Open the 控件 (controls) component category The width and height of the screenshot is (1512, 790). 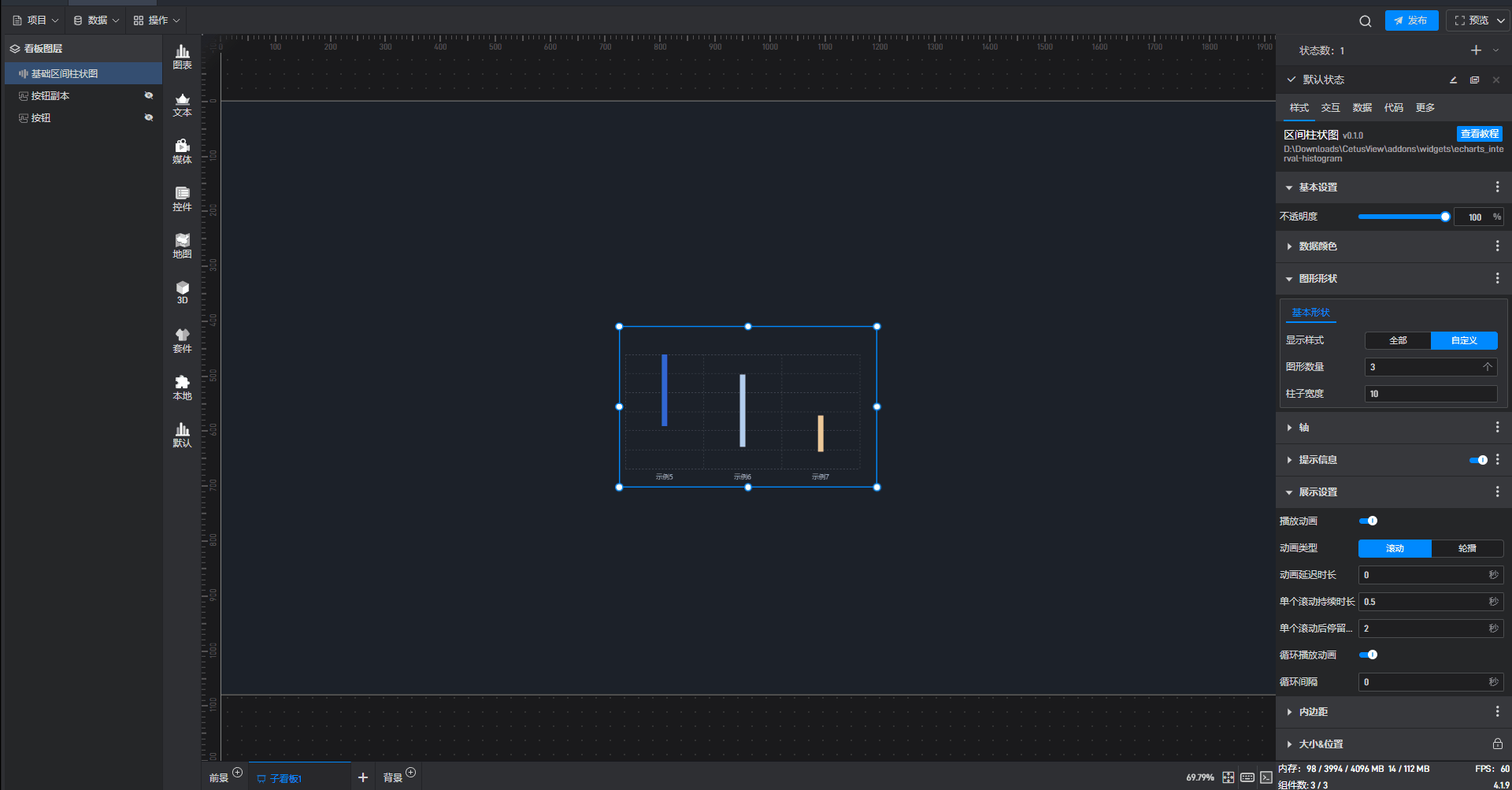tap(182, 198)
